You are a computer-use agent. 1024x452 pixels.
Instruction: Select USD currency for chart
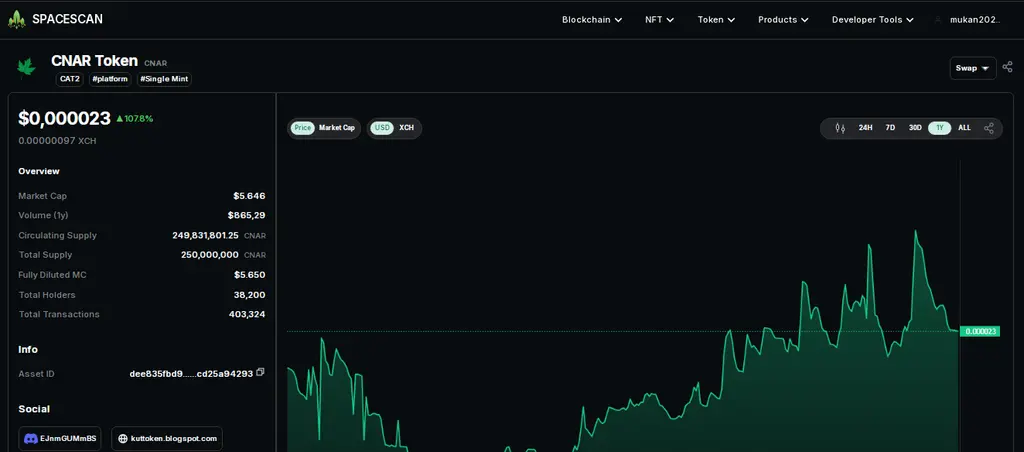[382, 128]
